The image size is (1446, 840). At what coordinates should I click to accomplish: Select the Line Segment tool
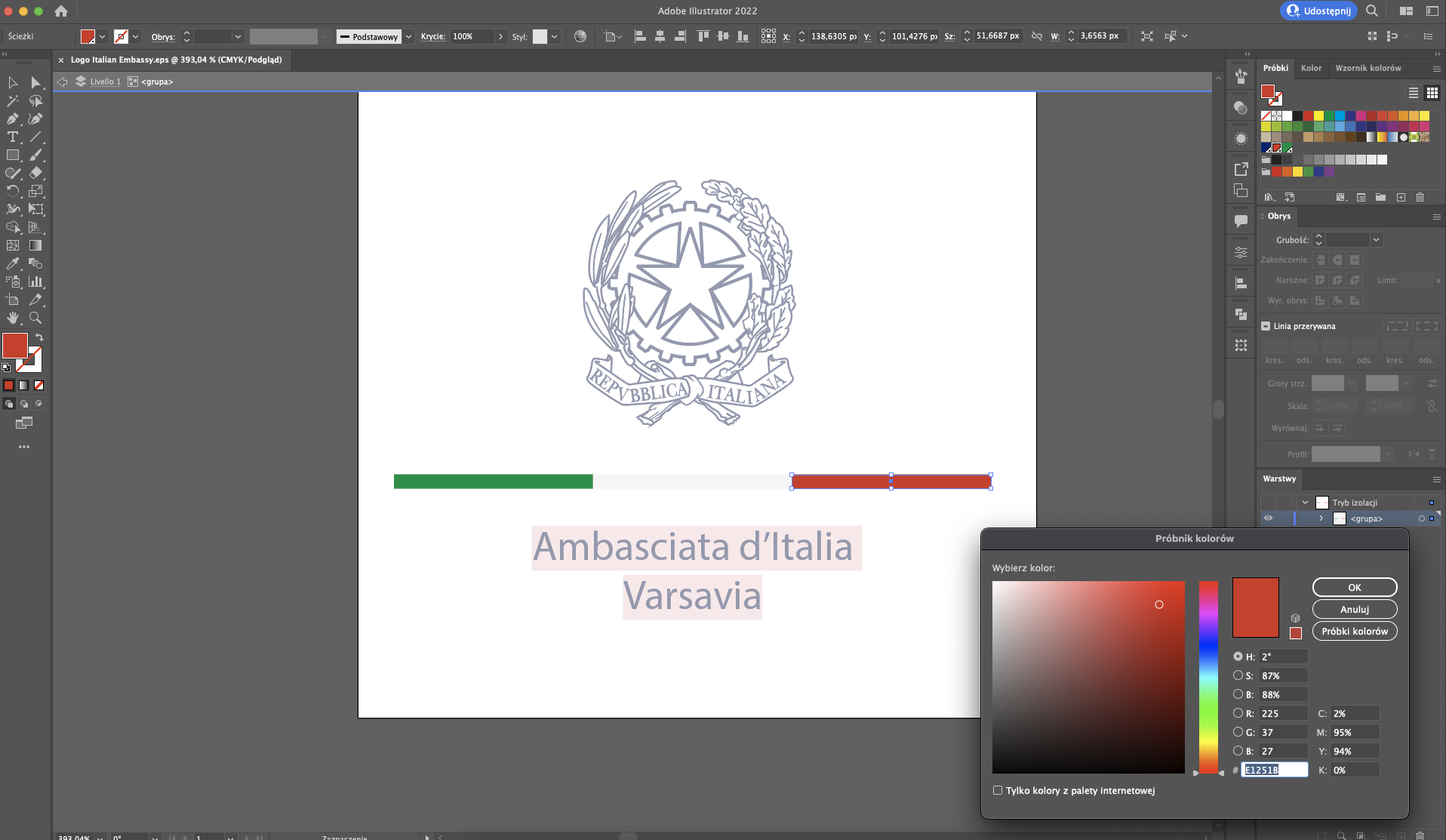[x=35, y=137]
